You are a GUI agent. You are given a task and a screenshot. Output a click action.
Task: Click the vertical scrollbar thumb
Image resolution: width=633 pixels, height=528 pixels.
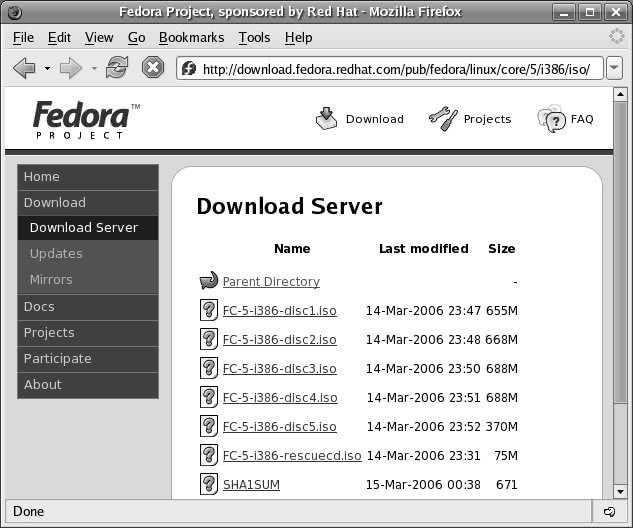(x=620, y=251)
